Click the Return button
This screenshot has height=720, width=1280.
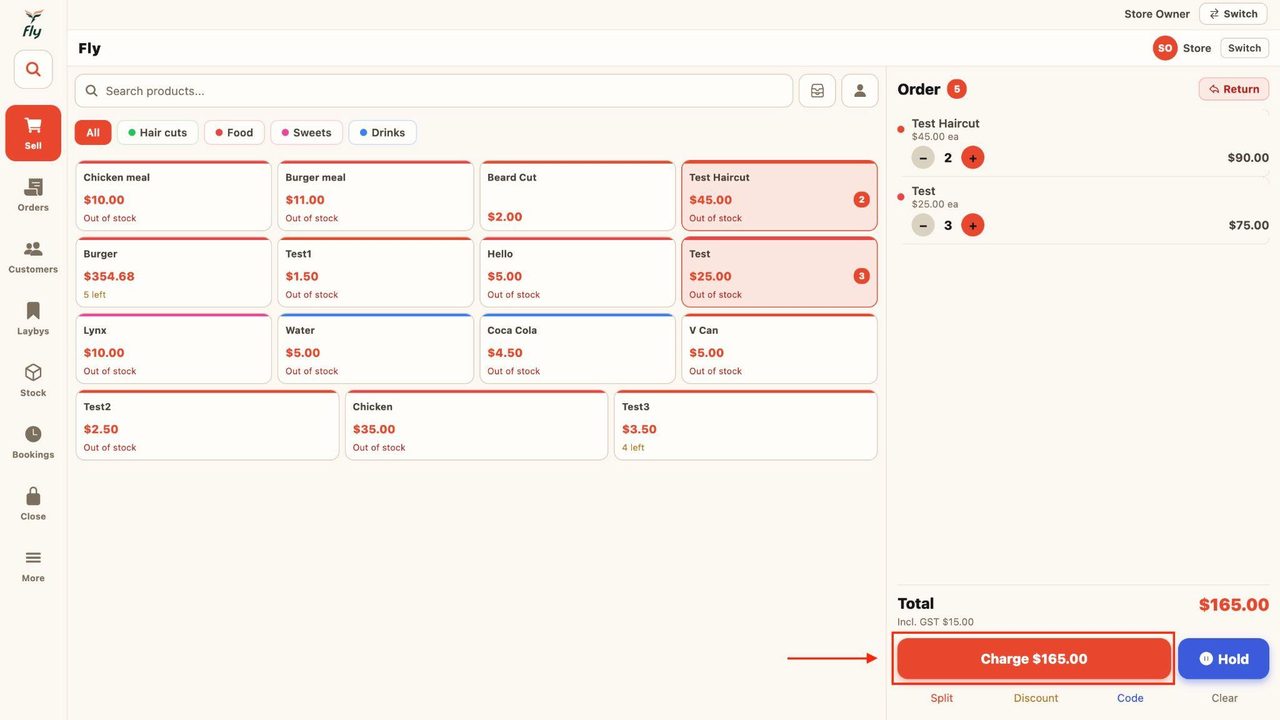[x=1234, y=89]
